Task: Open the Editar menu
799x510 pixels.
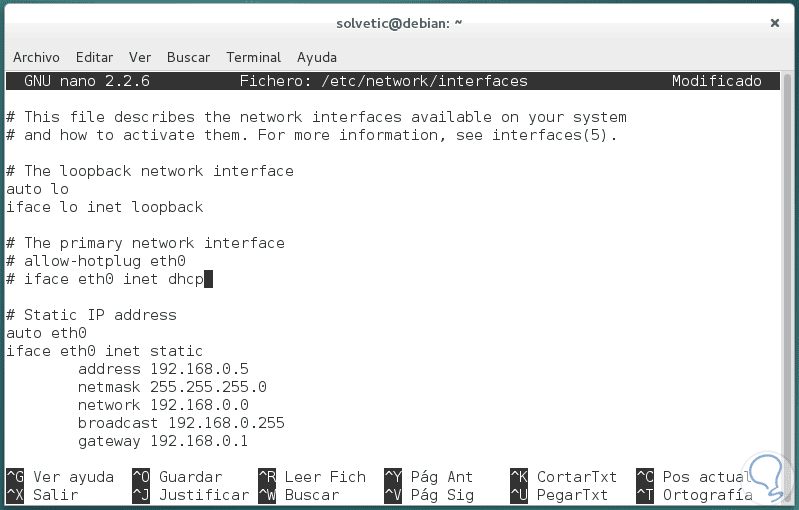Action: pyautogui.click(x=94, y=57)
